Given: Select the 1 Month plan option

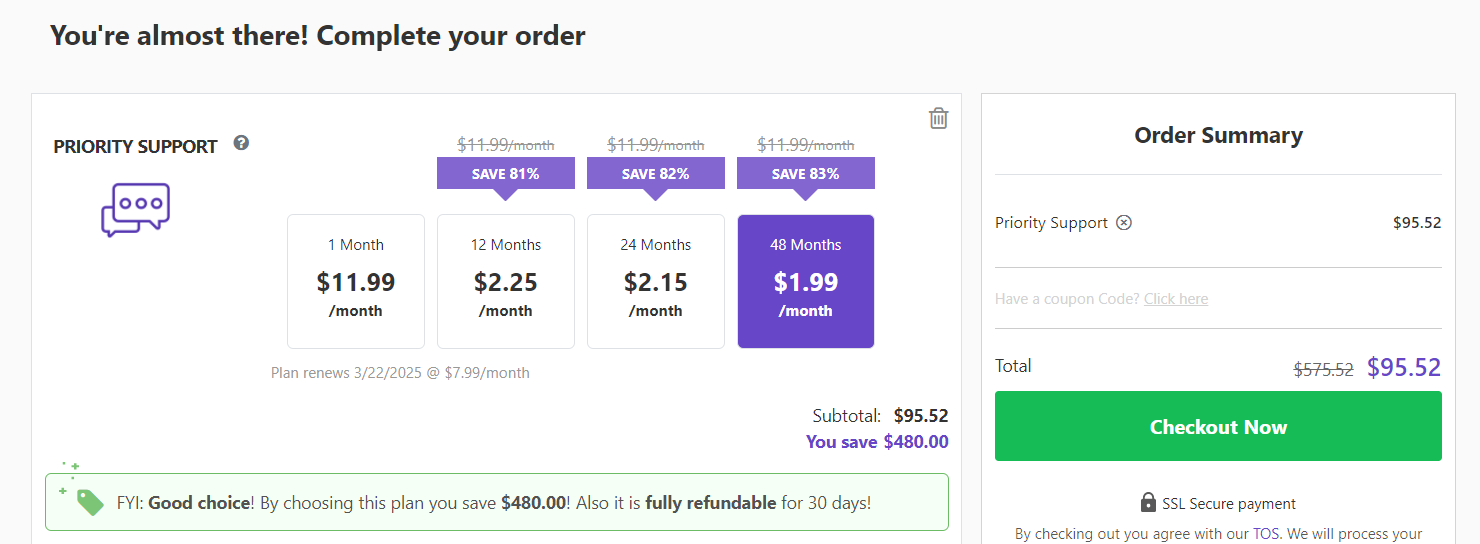Looking at the screenshot, I should (x=356, y=281).
